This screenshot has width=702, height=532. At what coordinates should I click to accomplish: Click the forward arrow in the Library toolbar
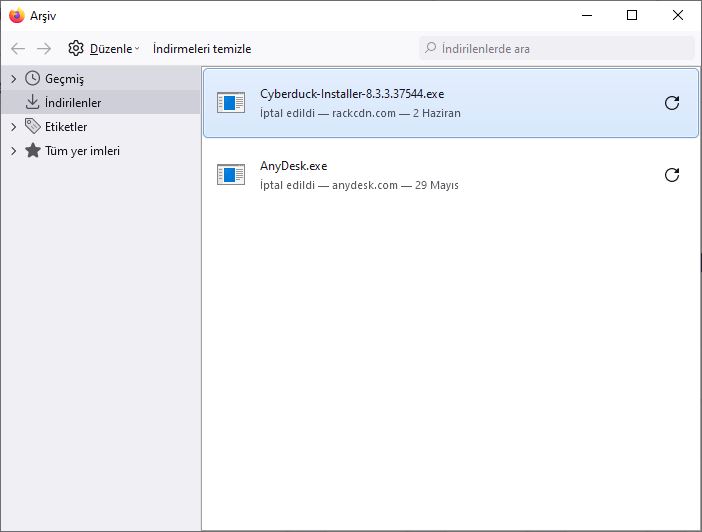pyautogui.click(x=44, y=48)
